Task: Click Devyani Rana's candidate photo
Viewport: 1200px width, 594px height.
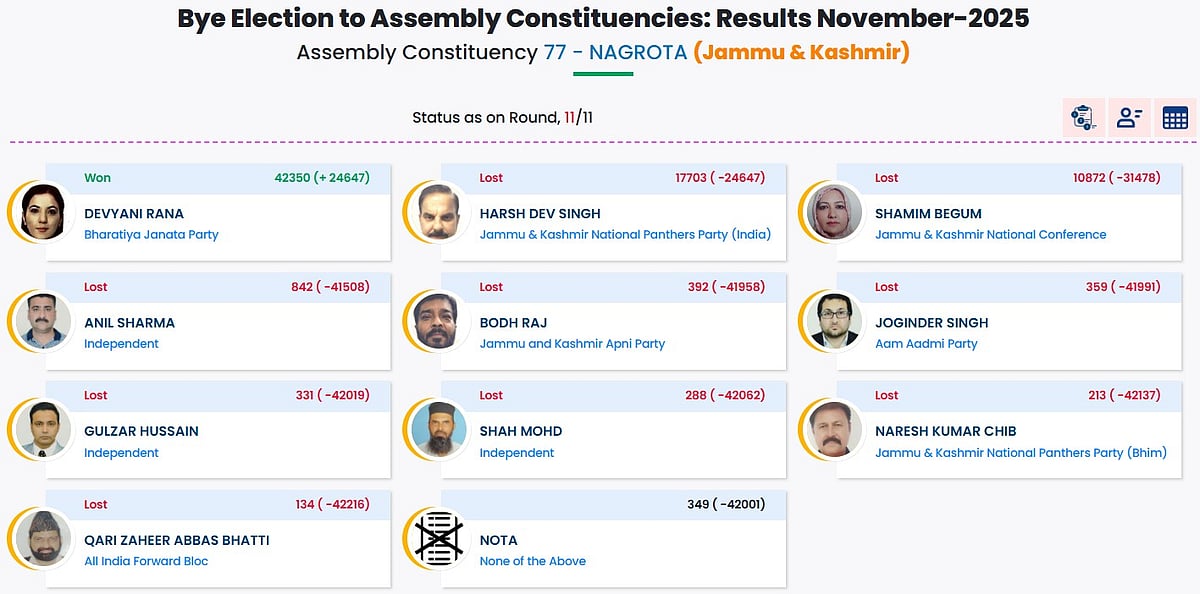Action: [42, 212]
